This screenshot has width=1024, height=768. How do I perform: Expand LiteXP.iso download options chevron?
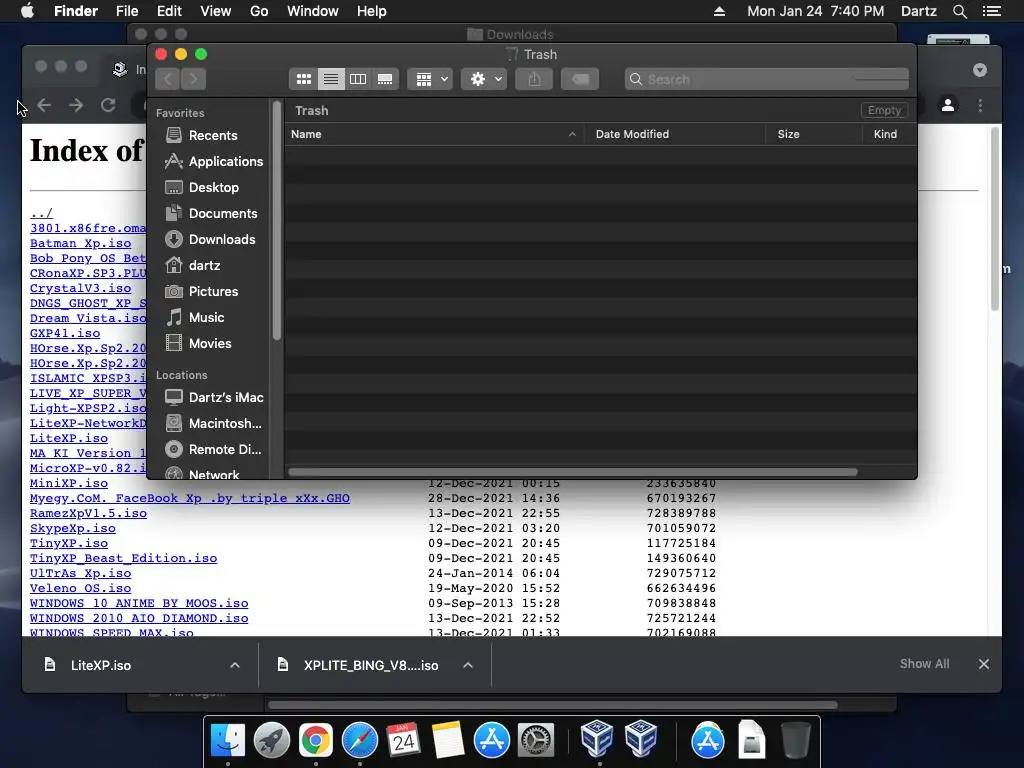(x=234, y=665)
